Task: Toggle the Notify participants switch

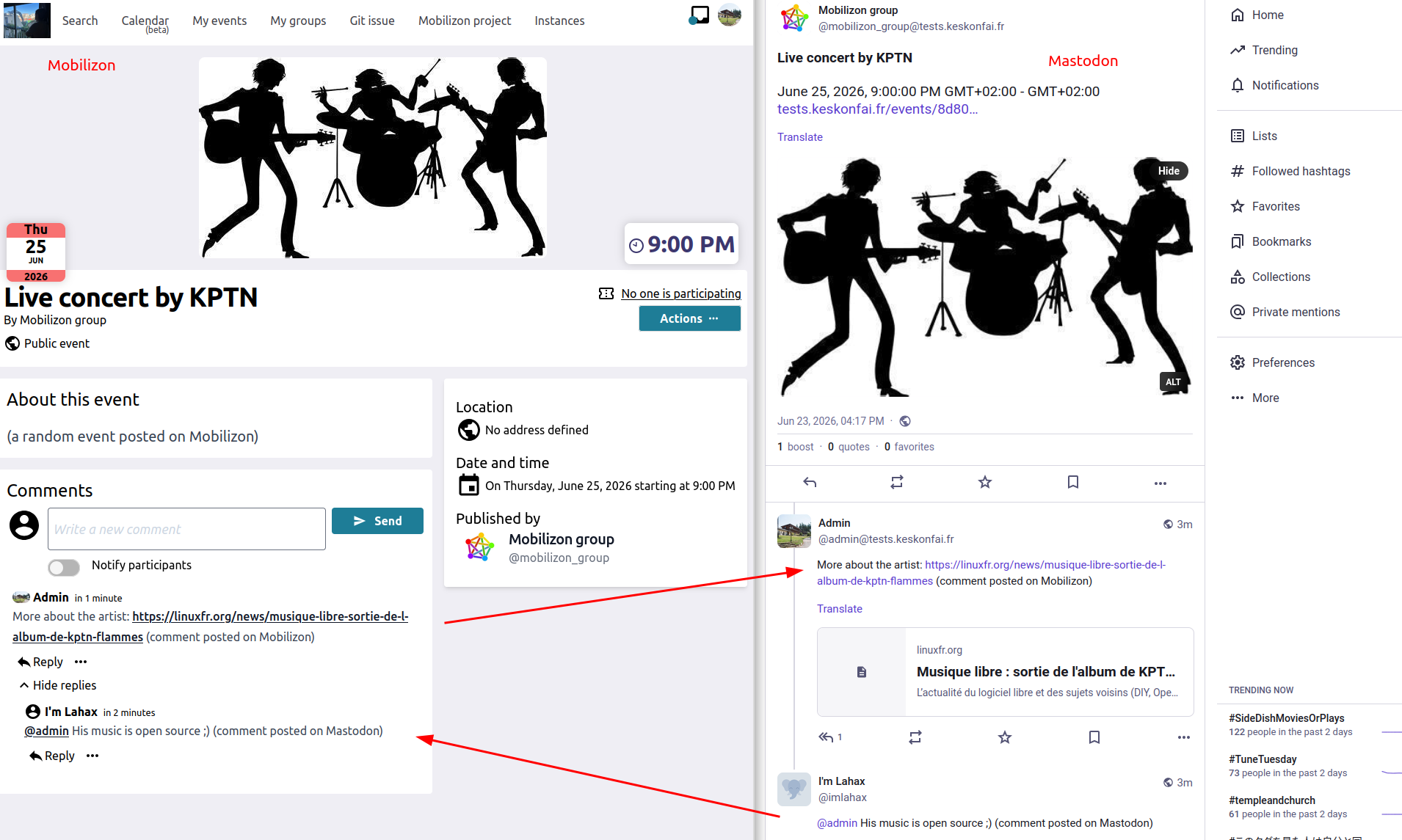Action: click(x=64, y=567)
